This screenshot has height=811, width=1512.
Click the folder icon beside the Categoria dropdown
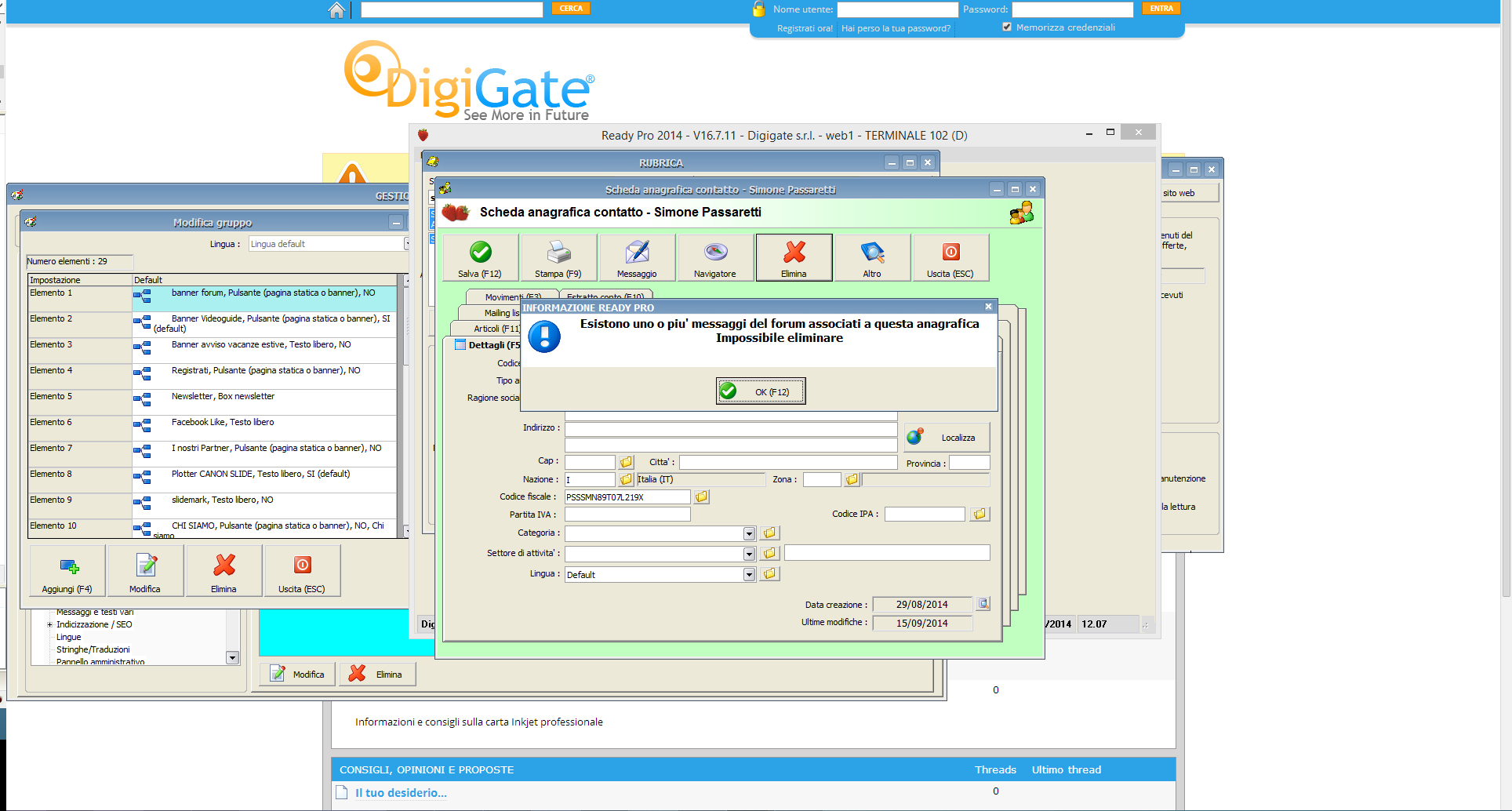[770, 533]
